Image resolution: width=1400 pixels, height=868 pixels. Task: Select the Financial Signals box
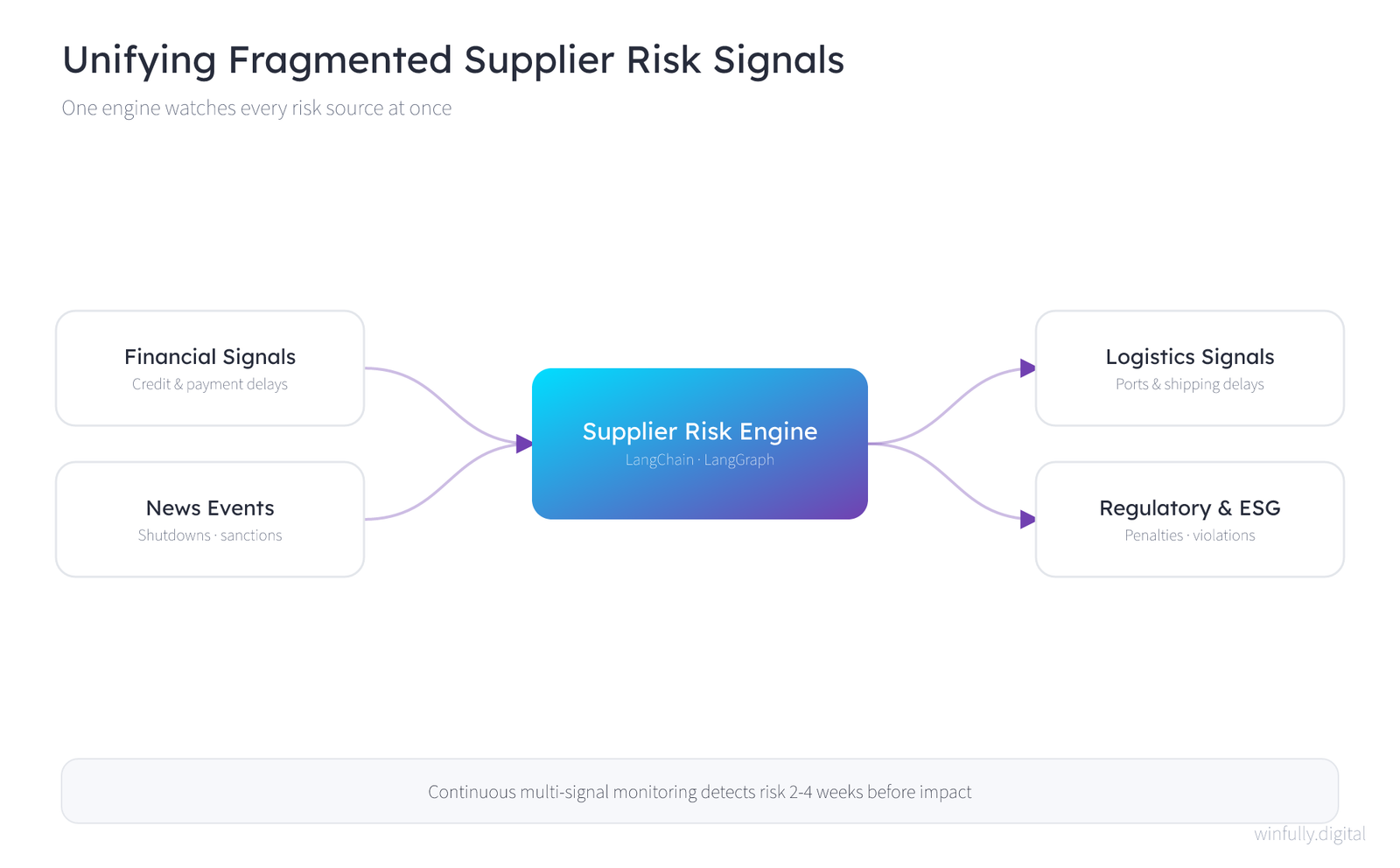coord(210,368)
